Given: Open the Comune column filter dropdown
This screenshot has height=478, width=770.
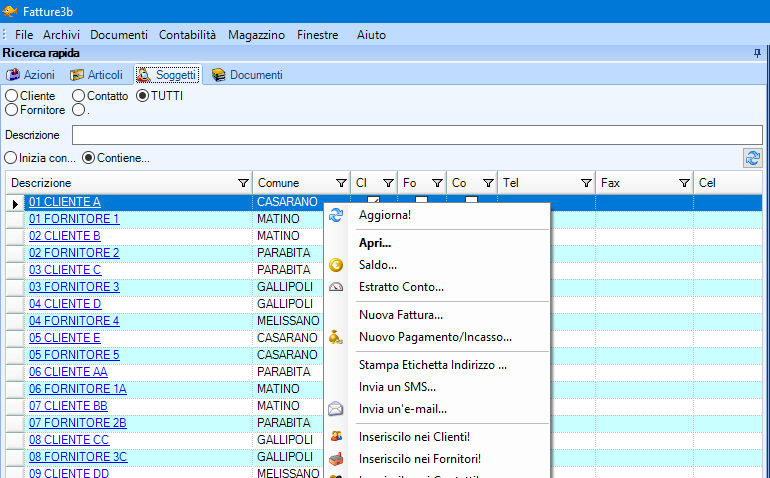Looking at the screenshot, I should (x=340, y=183).
